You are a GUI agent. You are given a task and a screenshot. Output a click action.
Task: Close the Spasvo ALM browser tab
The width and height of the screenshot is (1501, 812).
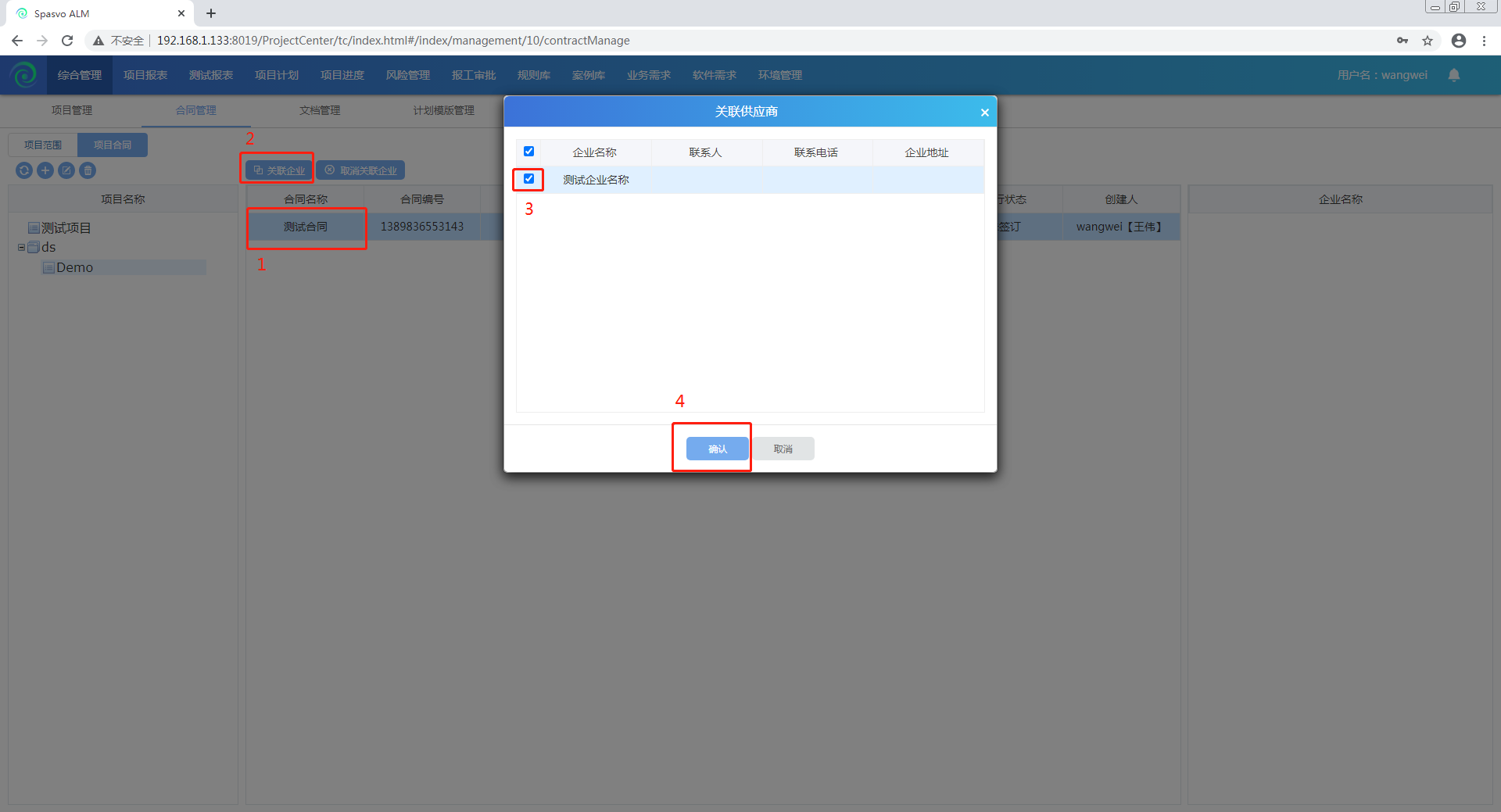coord(181,13)
